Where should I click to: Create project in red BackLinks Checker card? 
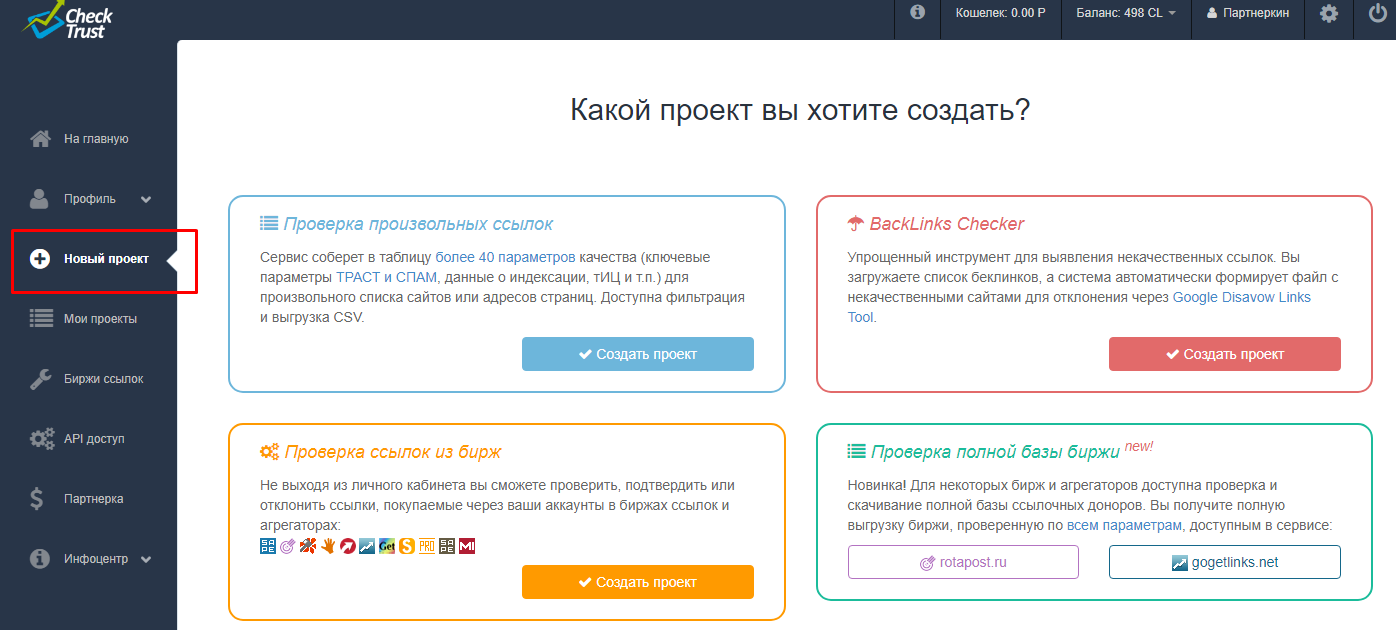coord(1225,354)
